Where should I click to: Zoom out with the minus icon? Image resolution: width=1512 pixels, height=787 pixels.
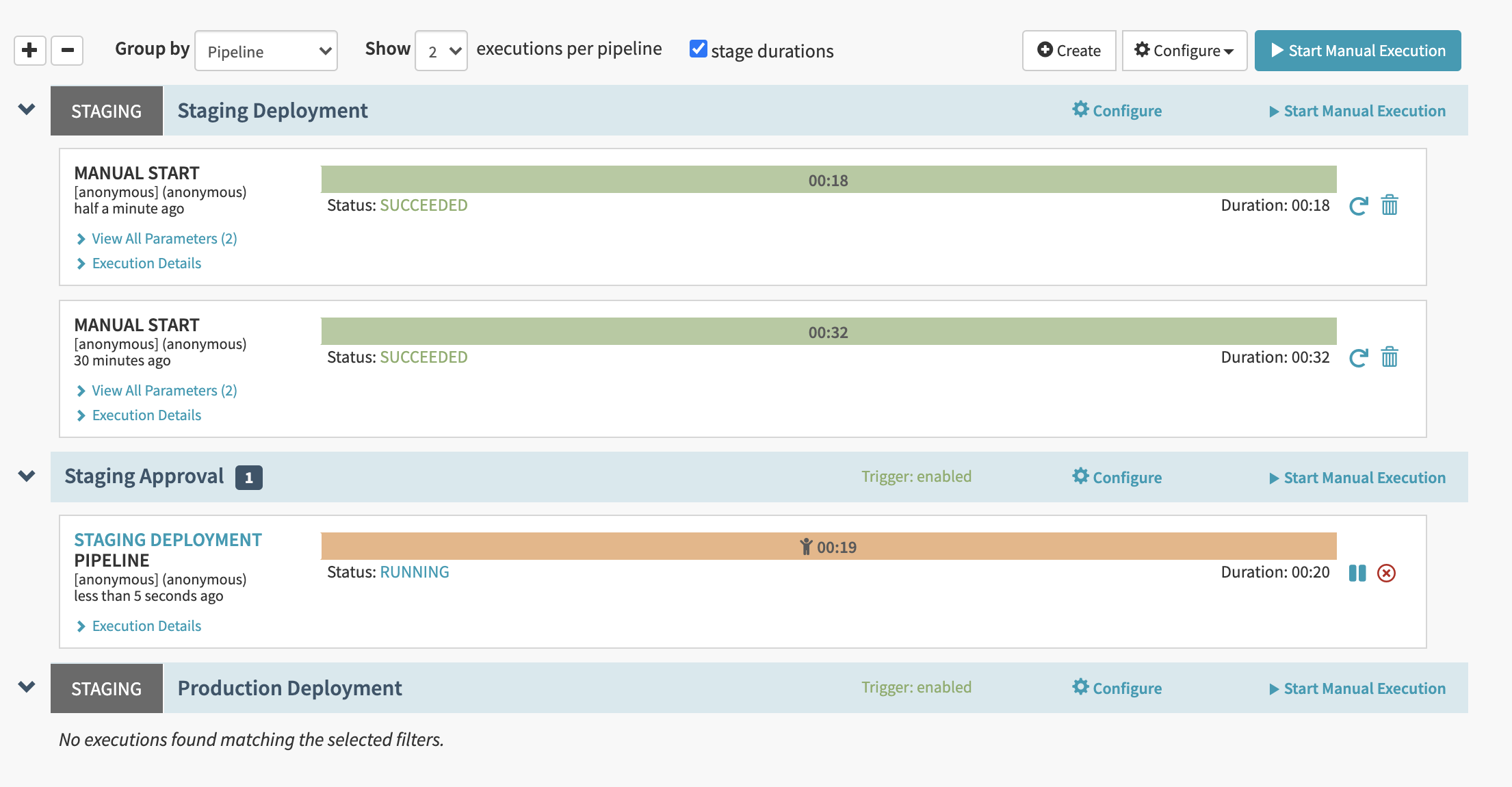click(x=66, y=50)
